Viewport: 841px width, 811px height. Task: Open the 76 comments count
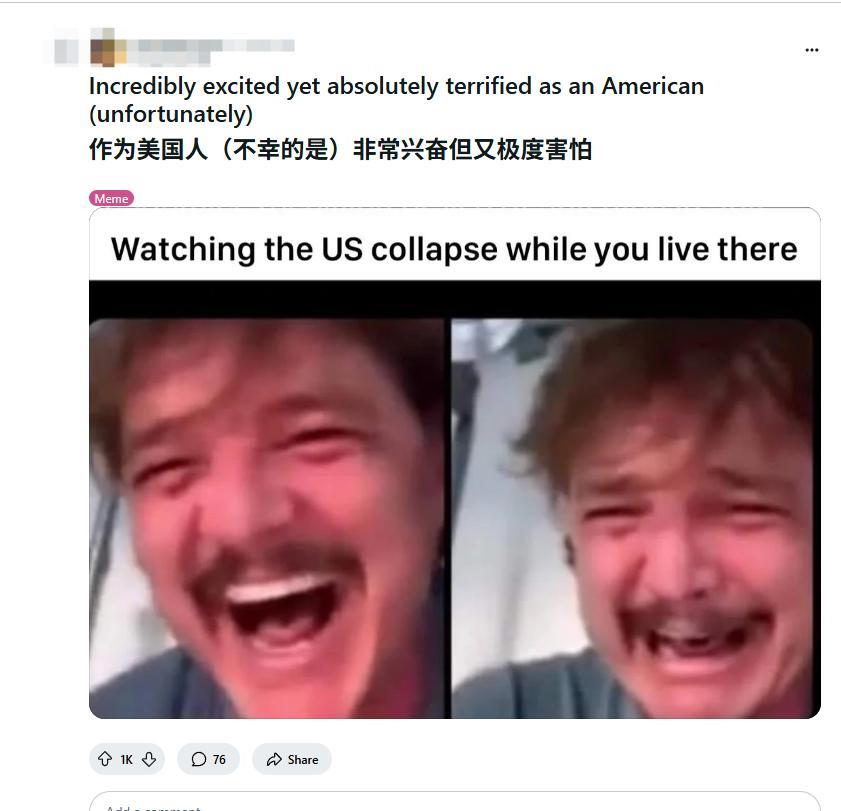click(219, 760)
